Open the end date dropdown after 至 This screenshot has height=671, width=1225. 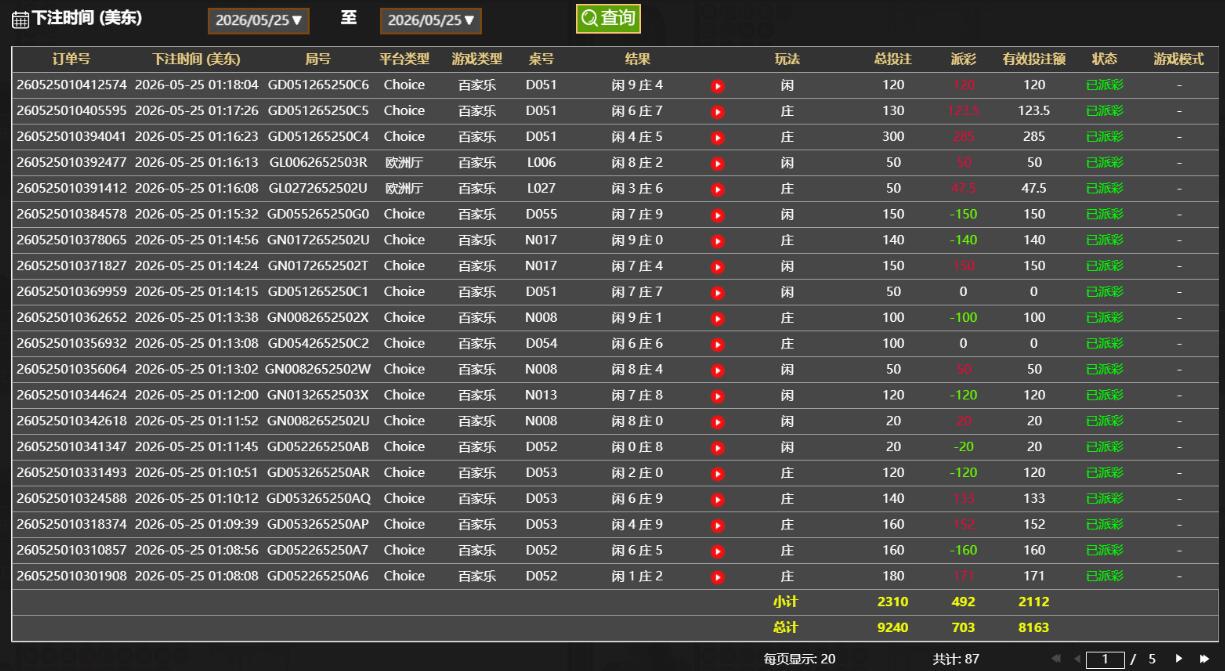pyautogui.click(x=432, y=20)
